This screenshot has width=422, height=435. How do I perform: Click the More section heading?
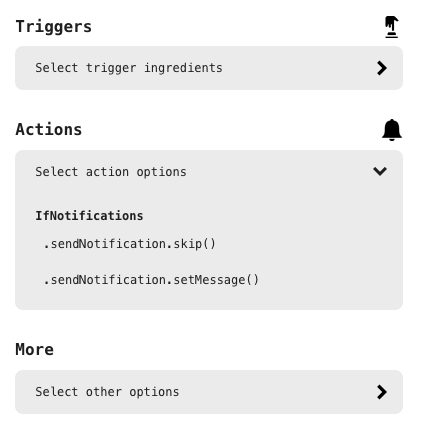[x=35, y=350]
